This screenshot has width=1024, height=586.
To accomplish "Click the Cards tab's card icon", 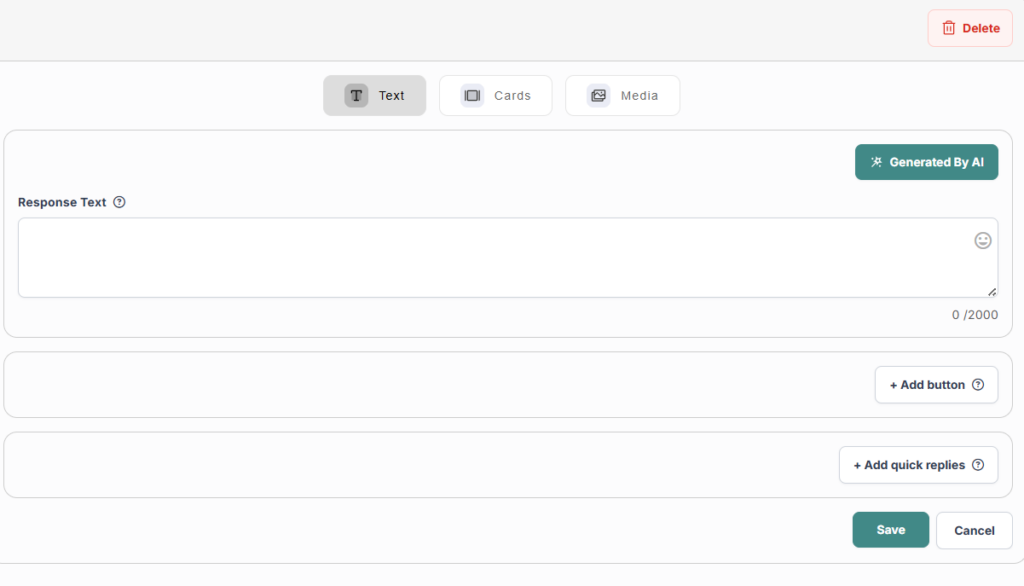I will pos(472,96).
